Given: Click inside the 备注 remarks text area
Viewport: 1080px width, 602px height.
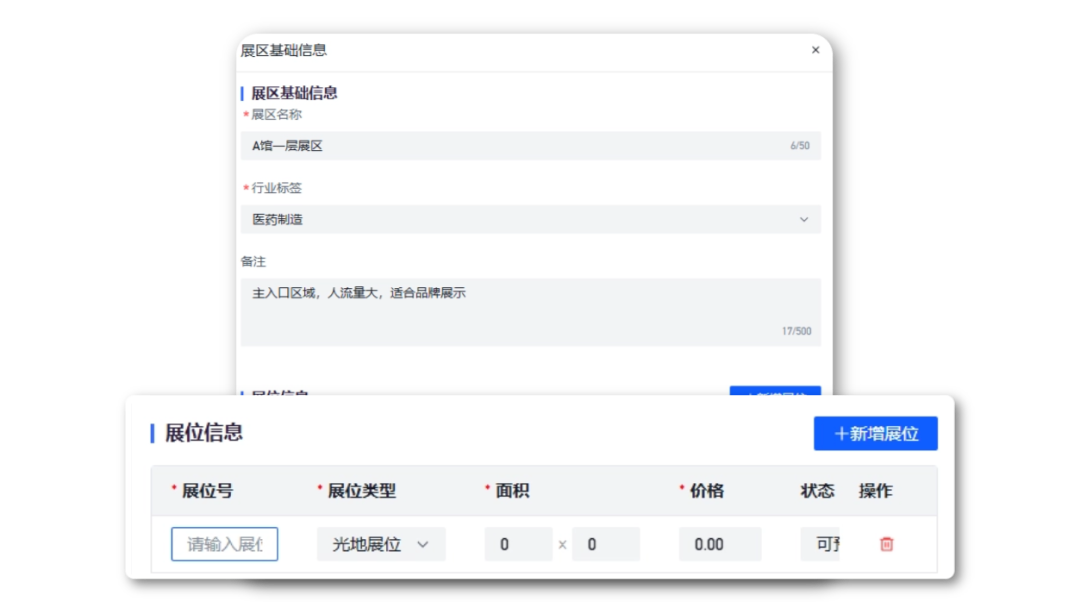Looking at the screenshot, I should 530,300.
